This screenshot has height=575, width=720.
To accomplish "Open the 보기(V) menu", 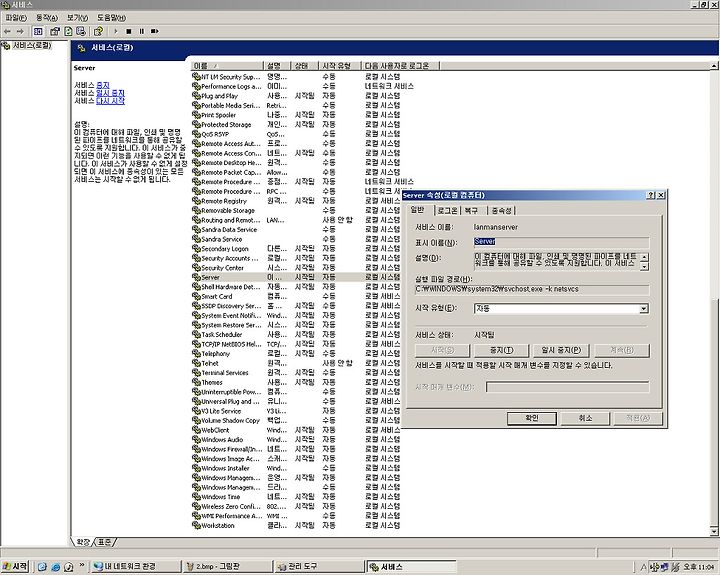I will (77, 17).
